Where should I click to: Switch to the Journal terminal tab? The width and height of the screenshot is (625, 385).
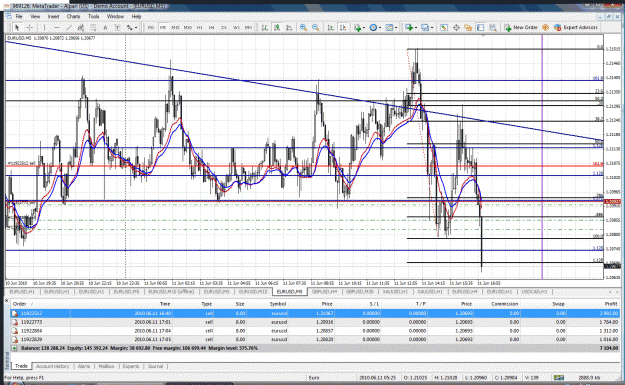155,366
